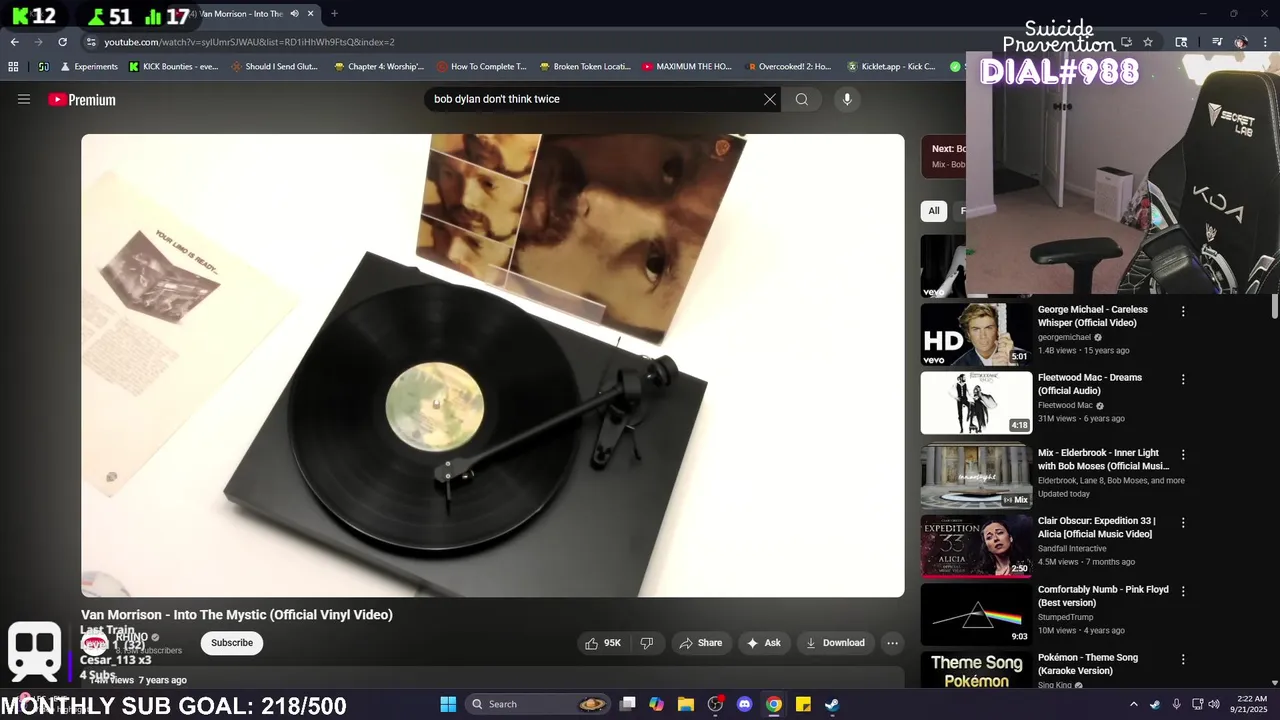The width and height of the screenshot is (1280, 720).
Task: Open options for Clair Obscur Expedition 33
Action: point(1183,523)
